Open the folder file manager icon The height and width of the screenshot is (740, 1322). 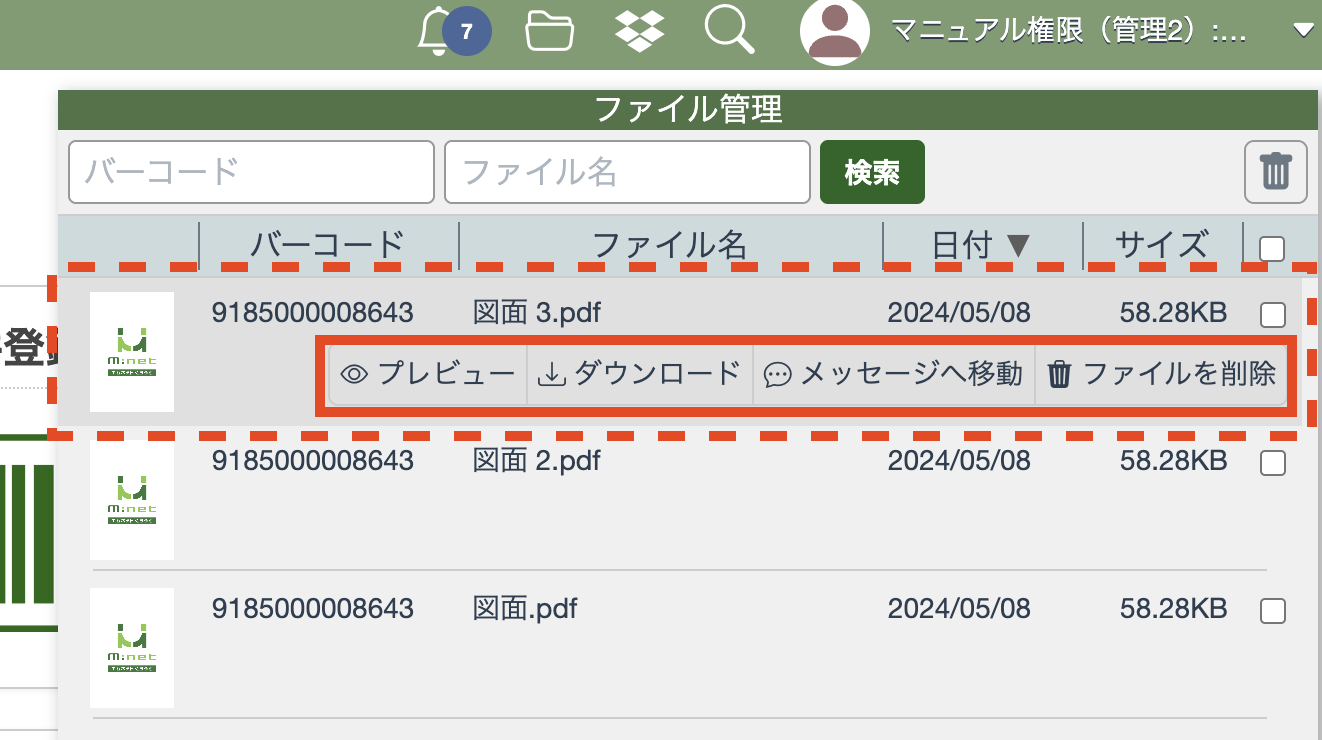pos(550,31)
